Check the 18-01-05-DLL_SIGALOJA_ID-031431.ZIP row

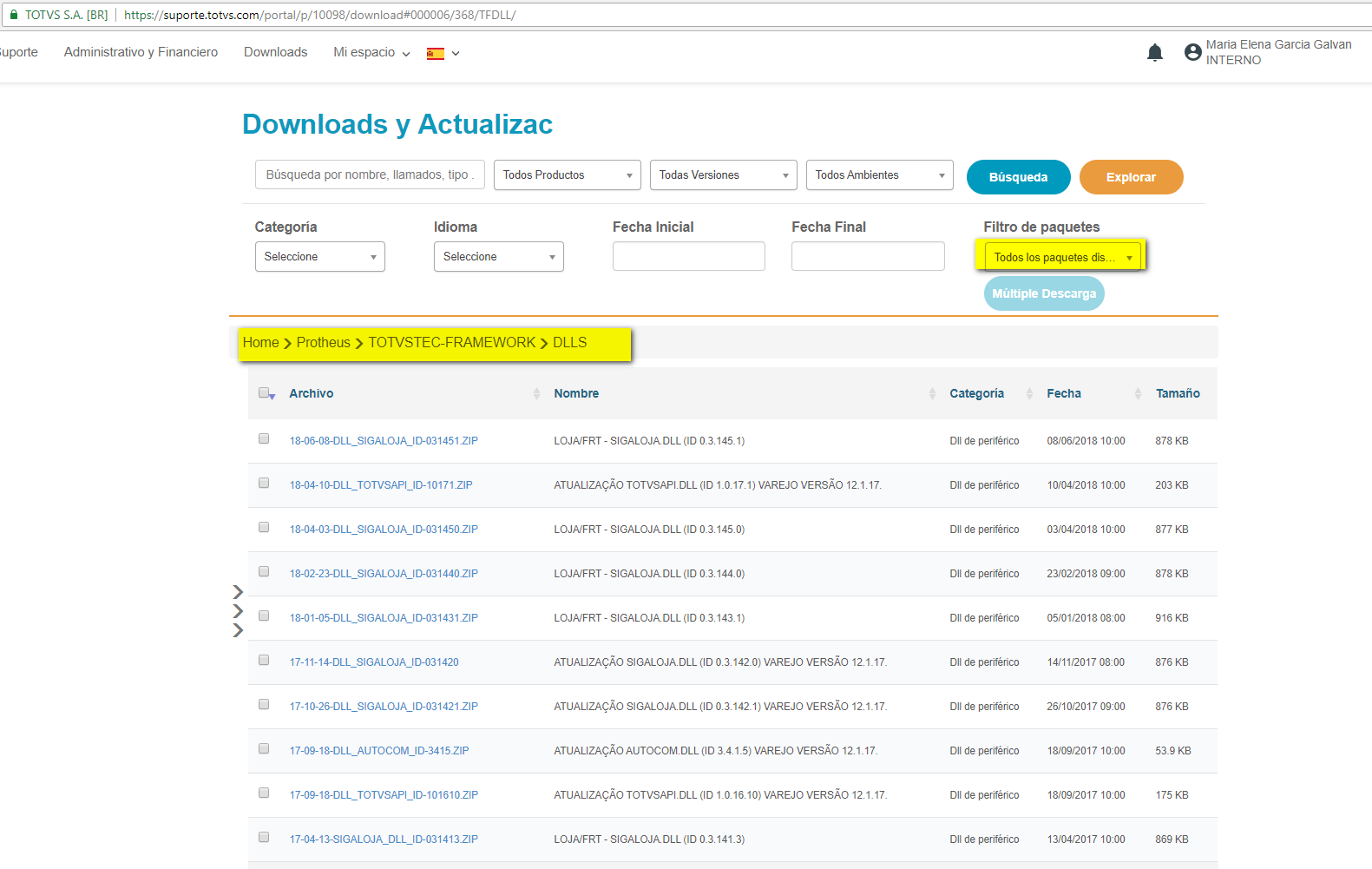coord(264,616)
